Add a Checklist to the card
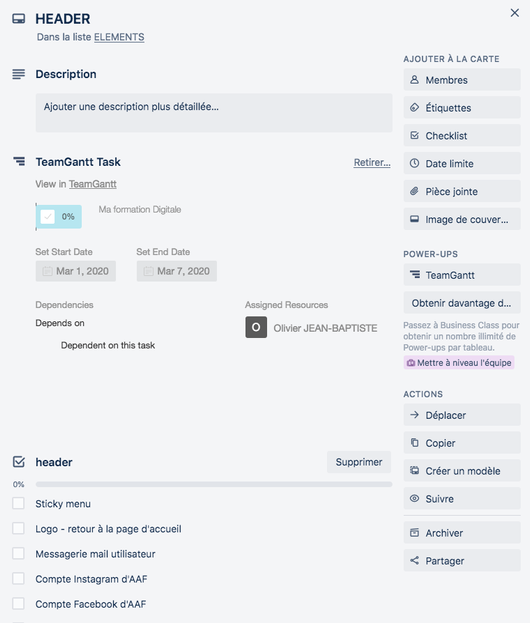 tap(462, 135)
